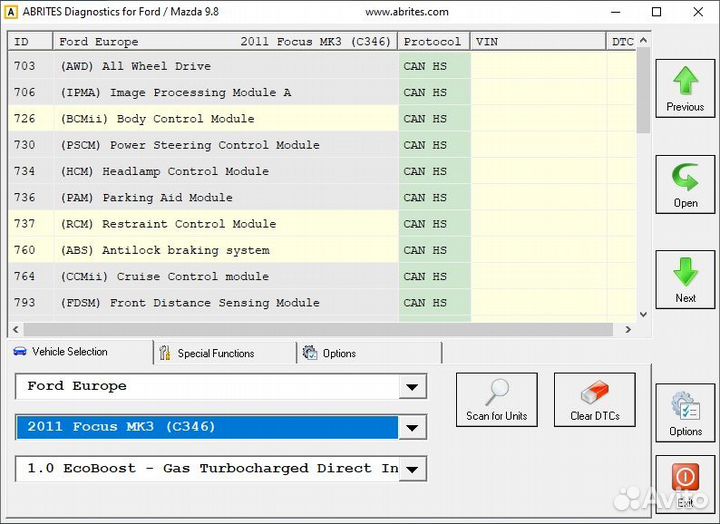The width and height of the screenshot is (720, 524).
Task: Click the Open curved-arrow button
Action: click(x=685, y=184)
